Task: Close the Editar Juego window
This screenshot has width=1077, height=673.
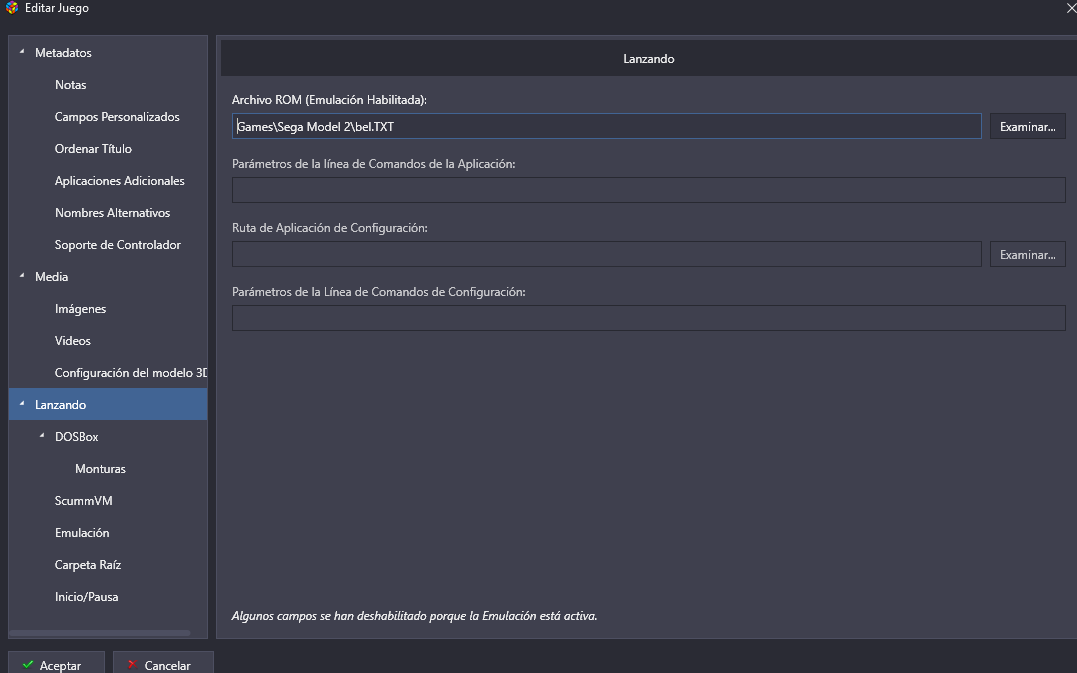Action: [x=1071, y=8]
